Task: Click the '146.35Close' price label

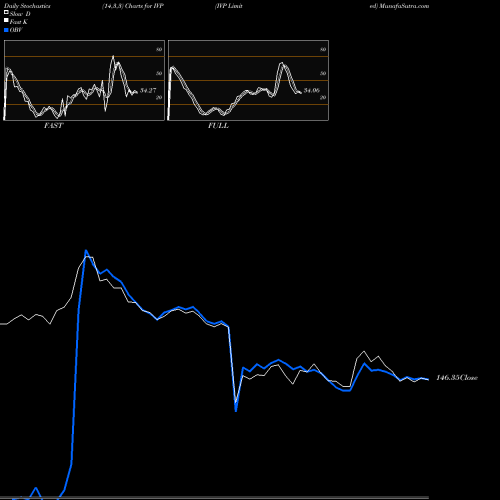Action: pyautogui.click(x=457, y=378)
